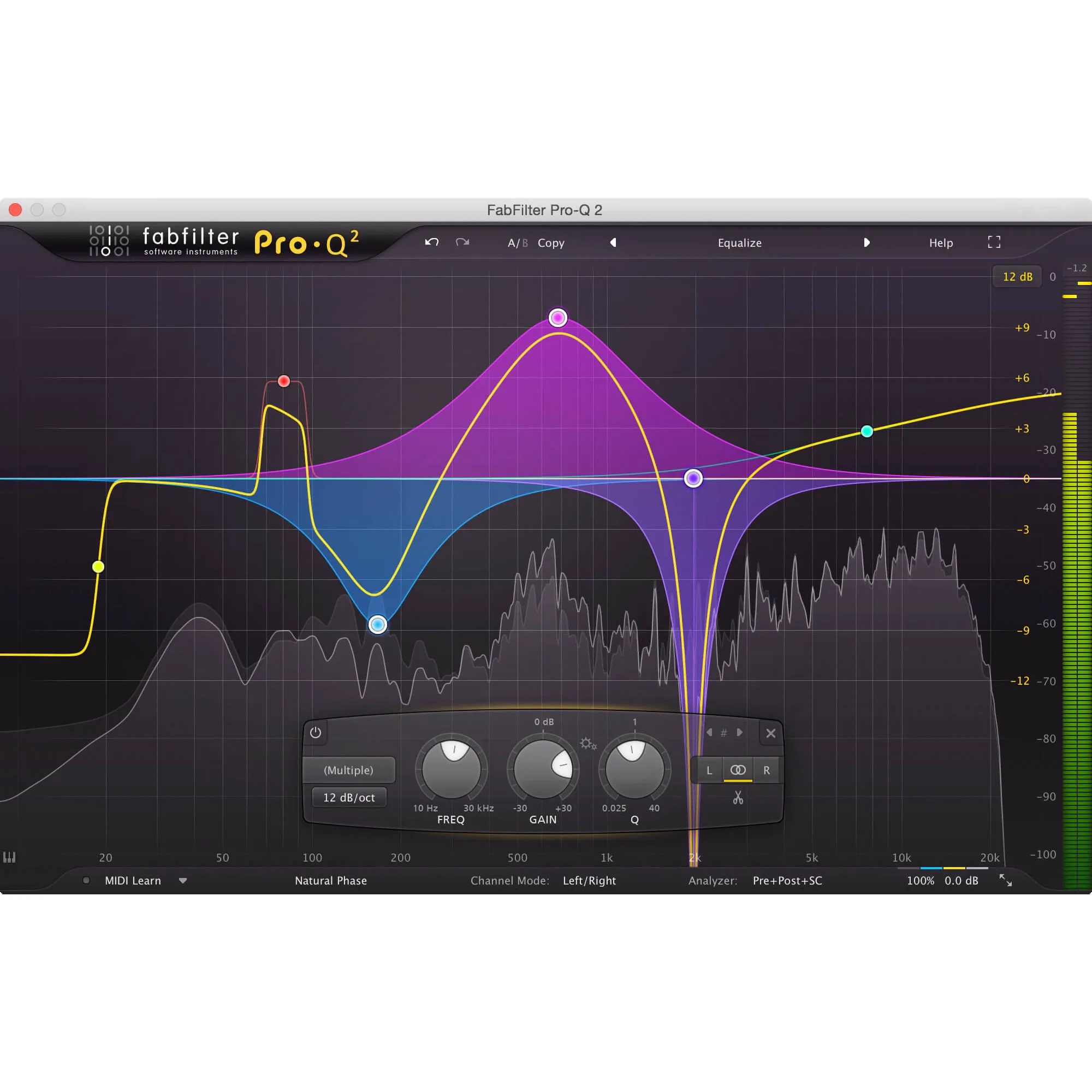Select the yellow-green low-cut band node

[98, 566]
